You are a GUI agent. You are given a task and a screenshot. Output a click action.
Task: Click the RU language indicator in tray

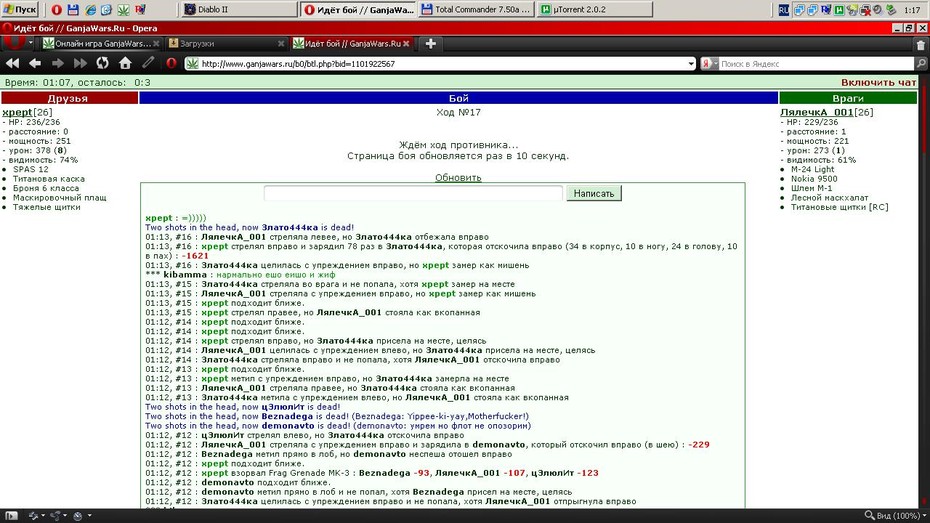pos(784,9)
